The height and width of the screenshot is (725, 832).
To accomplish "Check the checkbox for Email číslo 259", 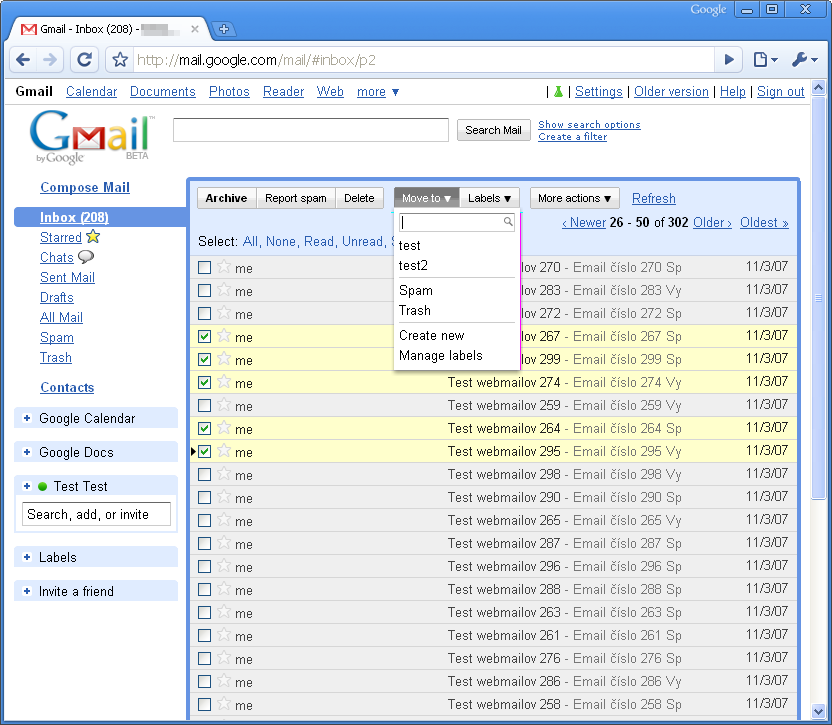I will [x=204, y=406].
